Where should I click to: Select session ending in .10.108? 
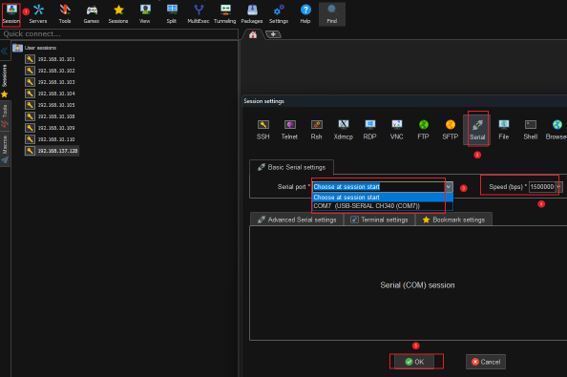(50, 116)
